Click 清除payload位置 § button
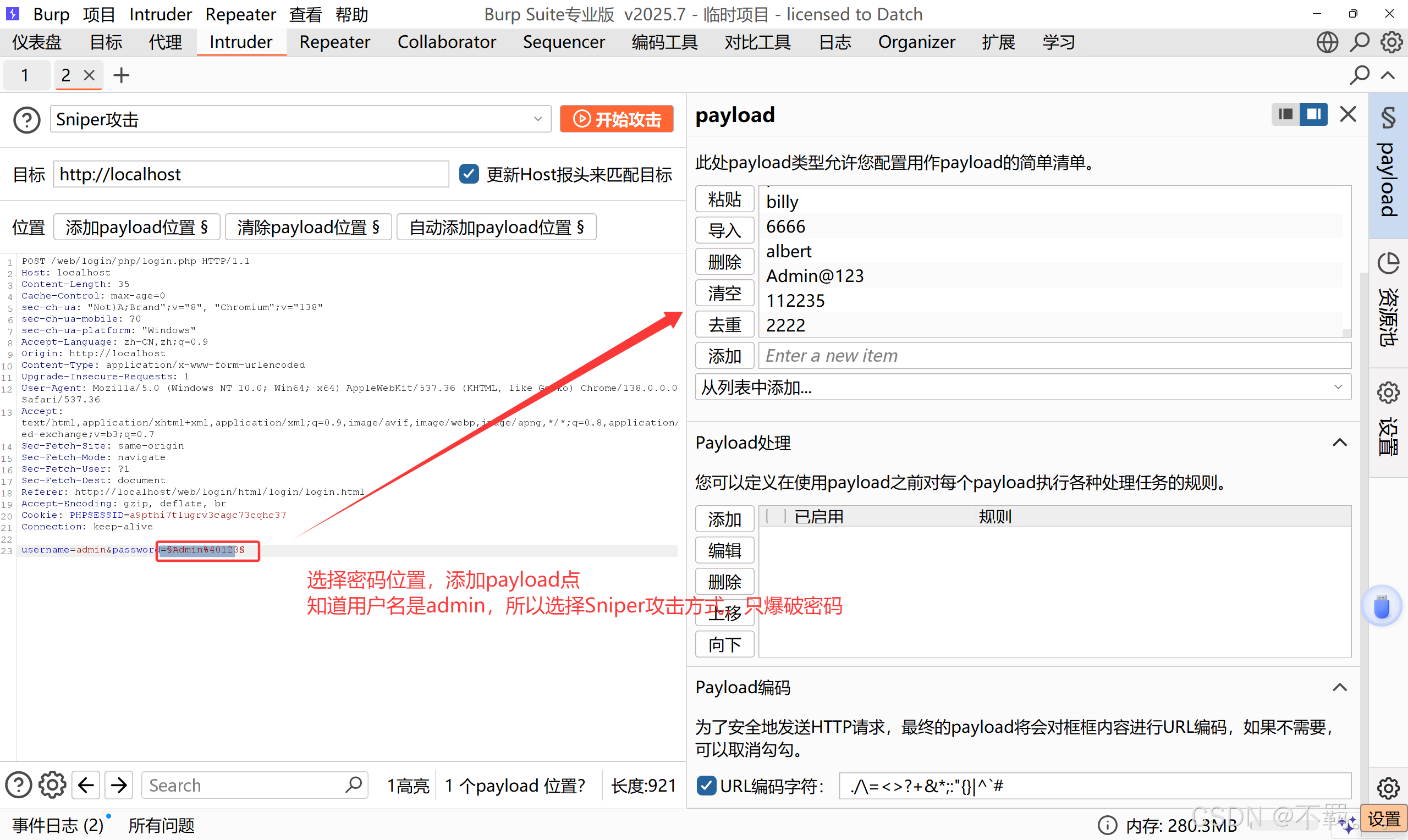The width and height of the screenshot is (1408, 840). (x=308, y=227)
